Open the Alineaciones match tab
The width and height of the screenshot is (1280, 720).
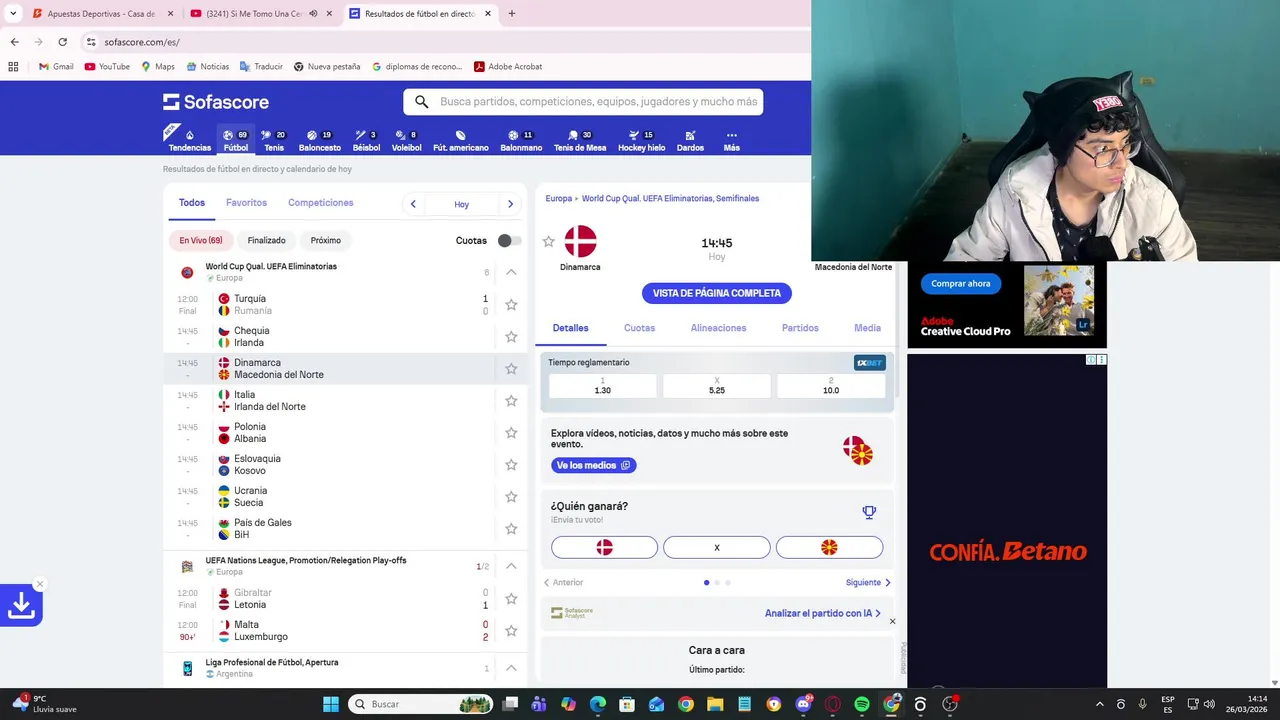pyautogui.click(x=718, y=328)
